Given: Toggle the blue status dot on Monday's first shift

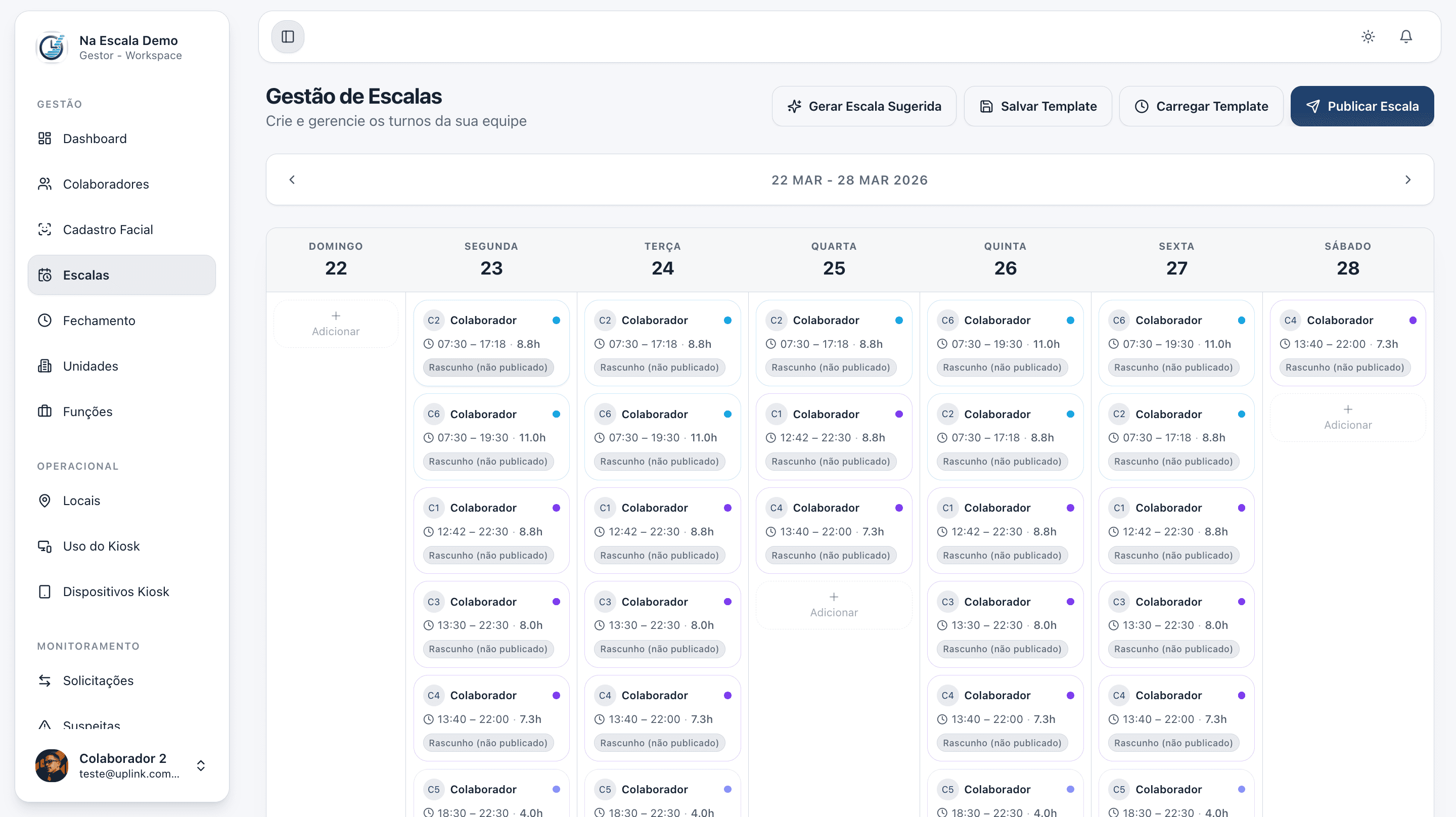Looking at the screenshot, I should click(x=557, y=320).
